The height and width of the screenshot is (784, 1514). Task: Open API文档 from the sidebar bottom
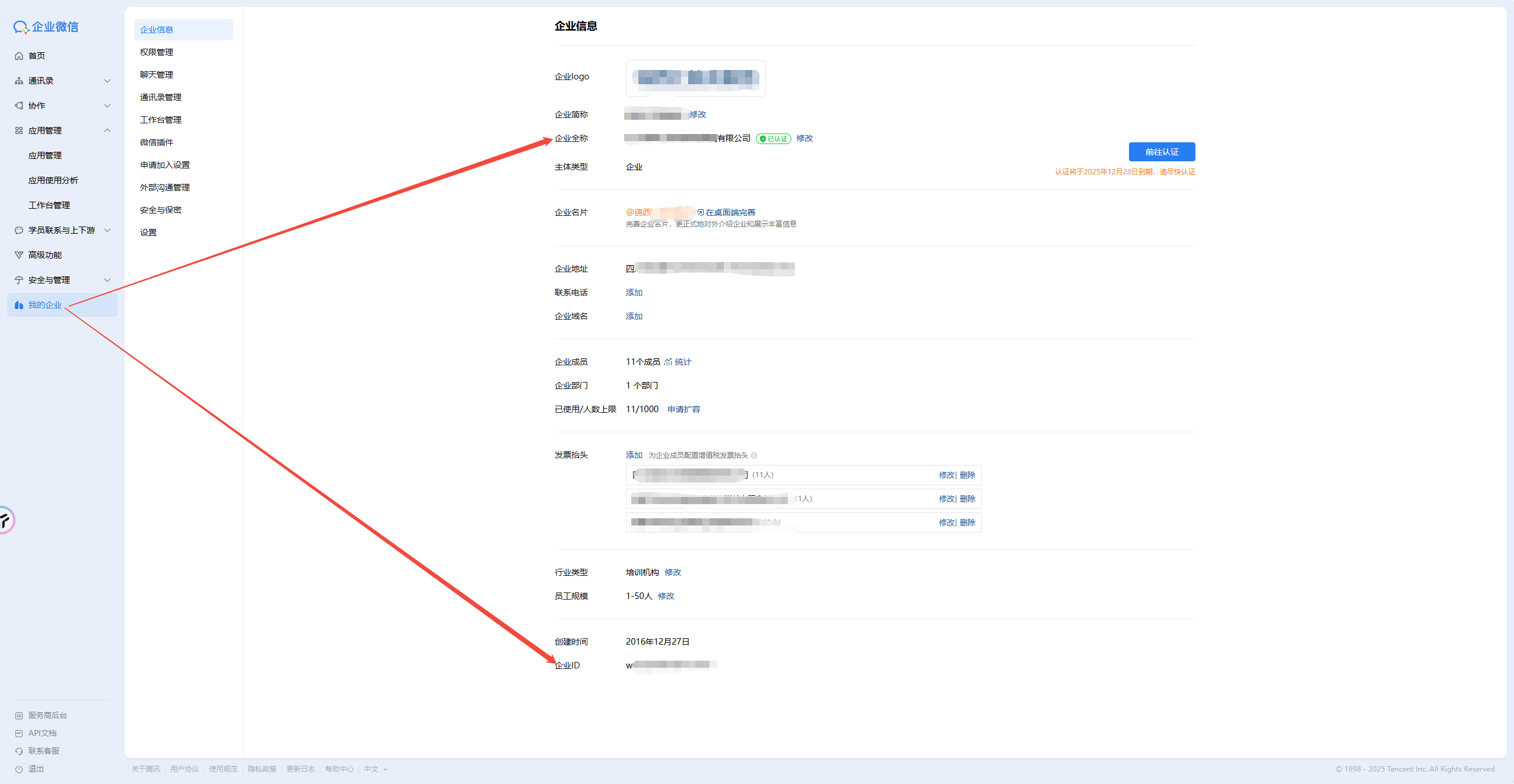click(x=42, y=734)
